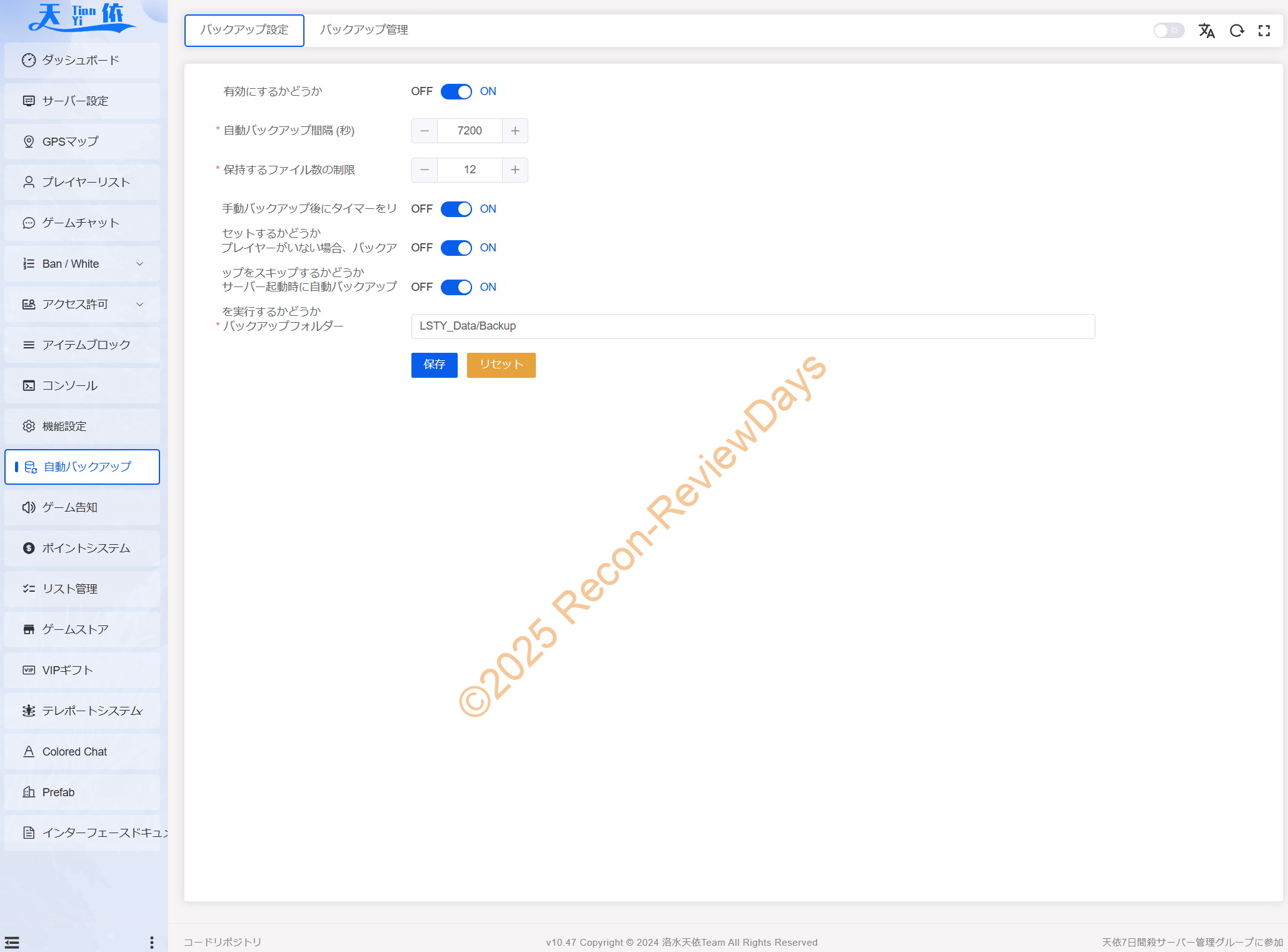The height and width of the screenshot is (952, 1288).
Task: Click the orange リセット button
Action: click(501, 365)
